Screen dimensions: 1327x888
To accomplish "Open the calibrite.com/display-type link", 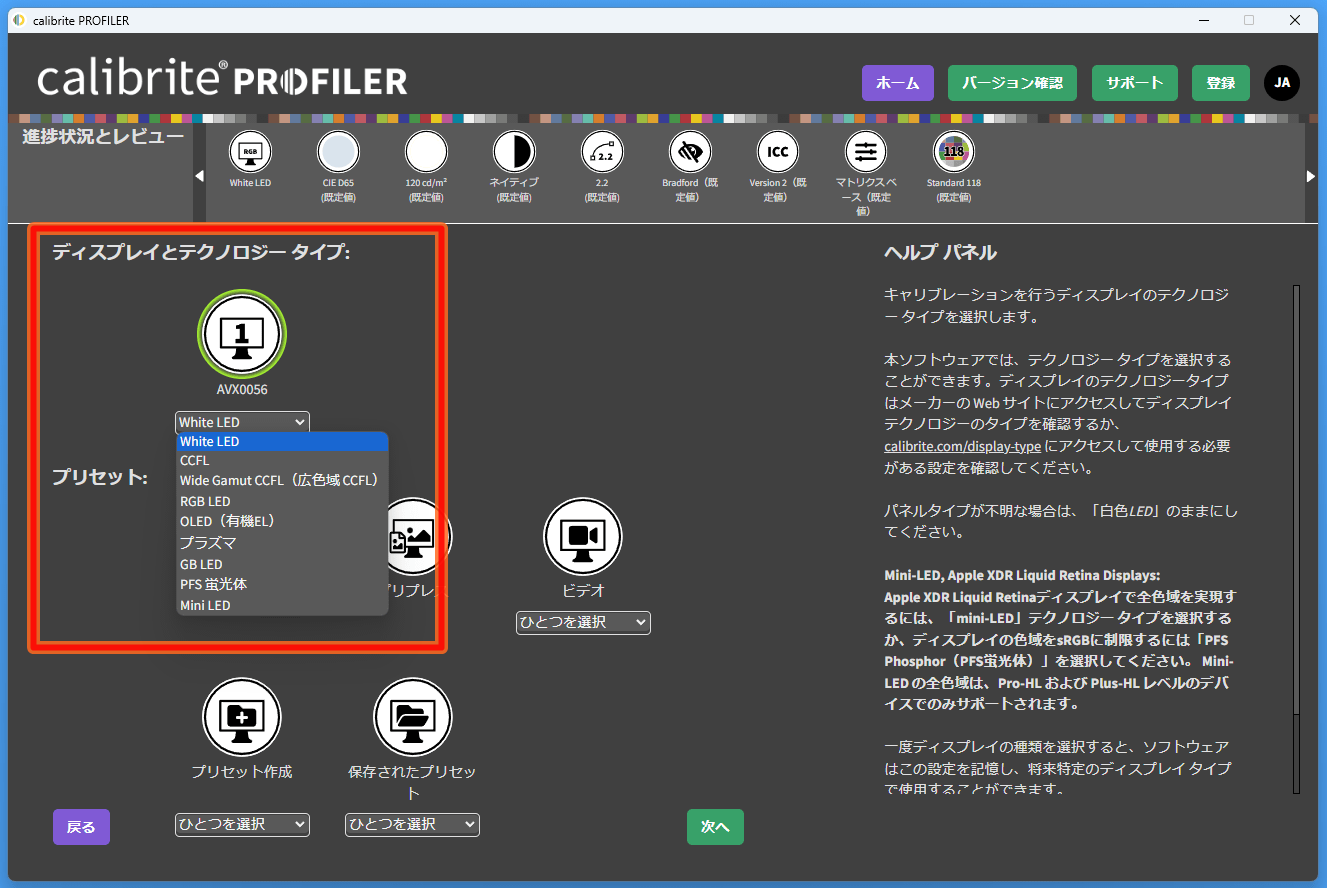I will (x=962, y=446).
